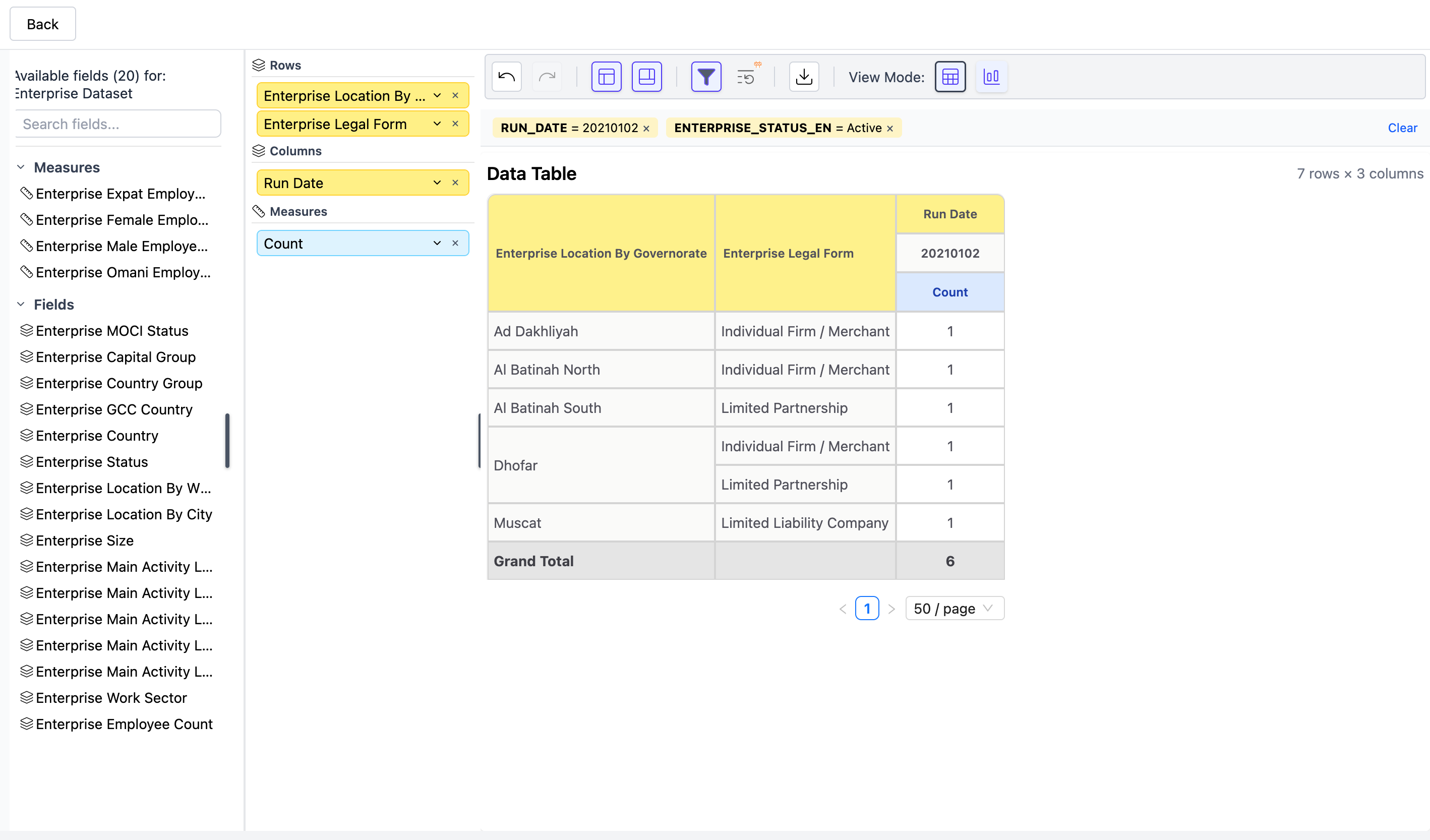This screenshot has width=1430, height=840.
Task: Toggle the filter funnel button
Action: tap(705, 77)
